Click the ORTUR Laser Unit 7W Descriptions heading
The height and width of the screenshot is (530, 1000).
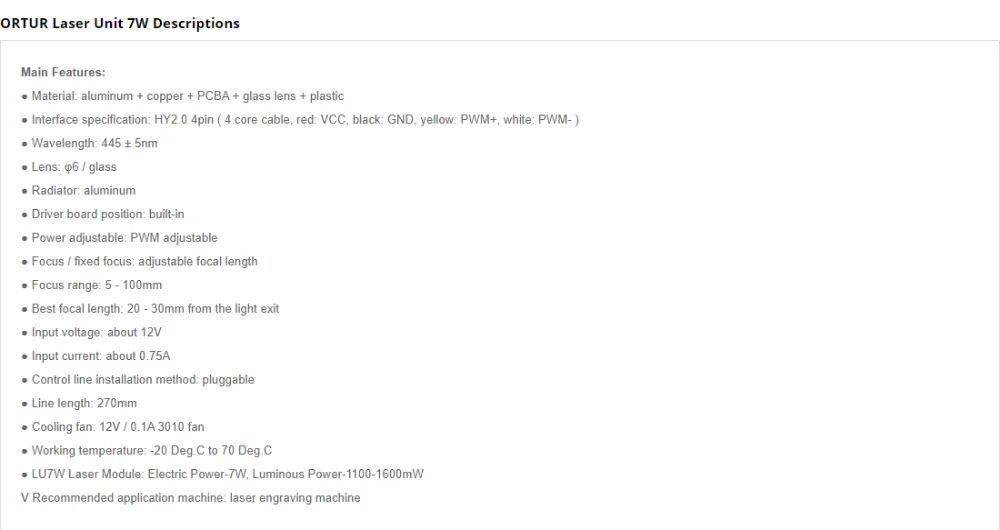point(120,23)
